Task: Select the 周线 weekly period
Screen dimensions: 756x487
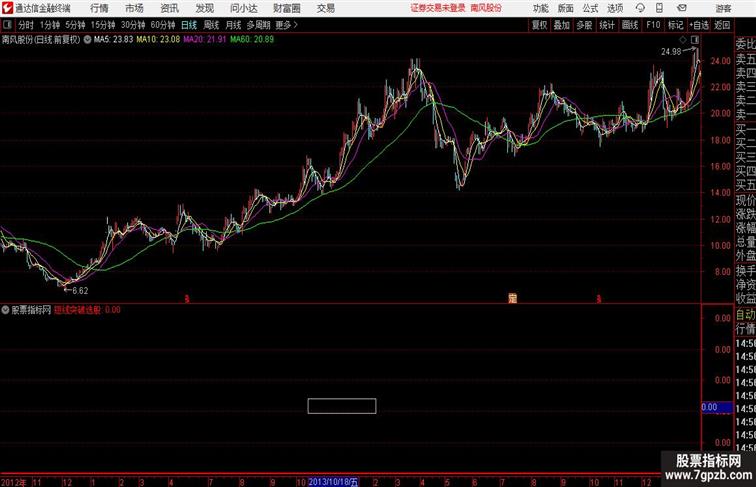Action: pos(211,25)
